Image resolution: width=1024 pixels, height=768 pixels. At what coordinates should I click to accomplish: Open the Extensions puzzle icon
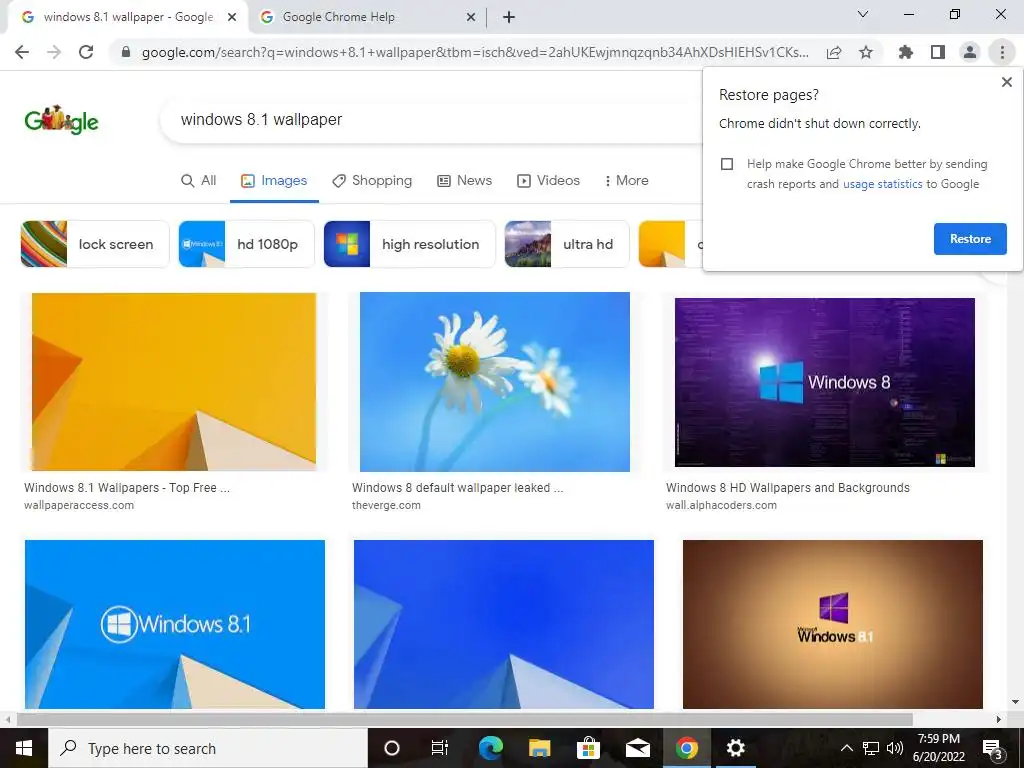[x=906, y=52]
